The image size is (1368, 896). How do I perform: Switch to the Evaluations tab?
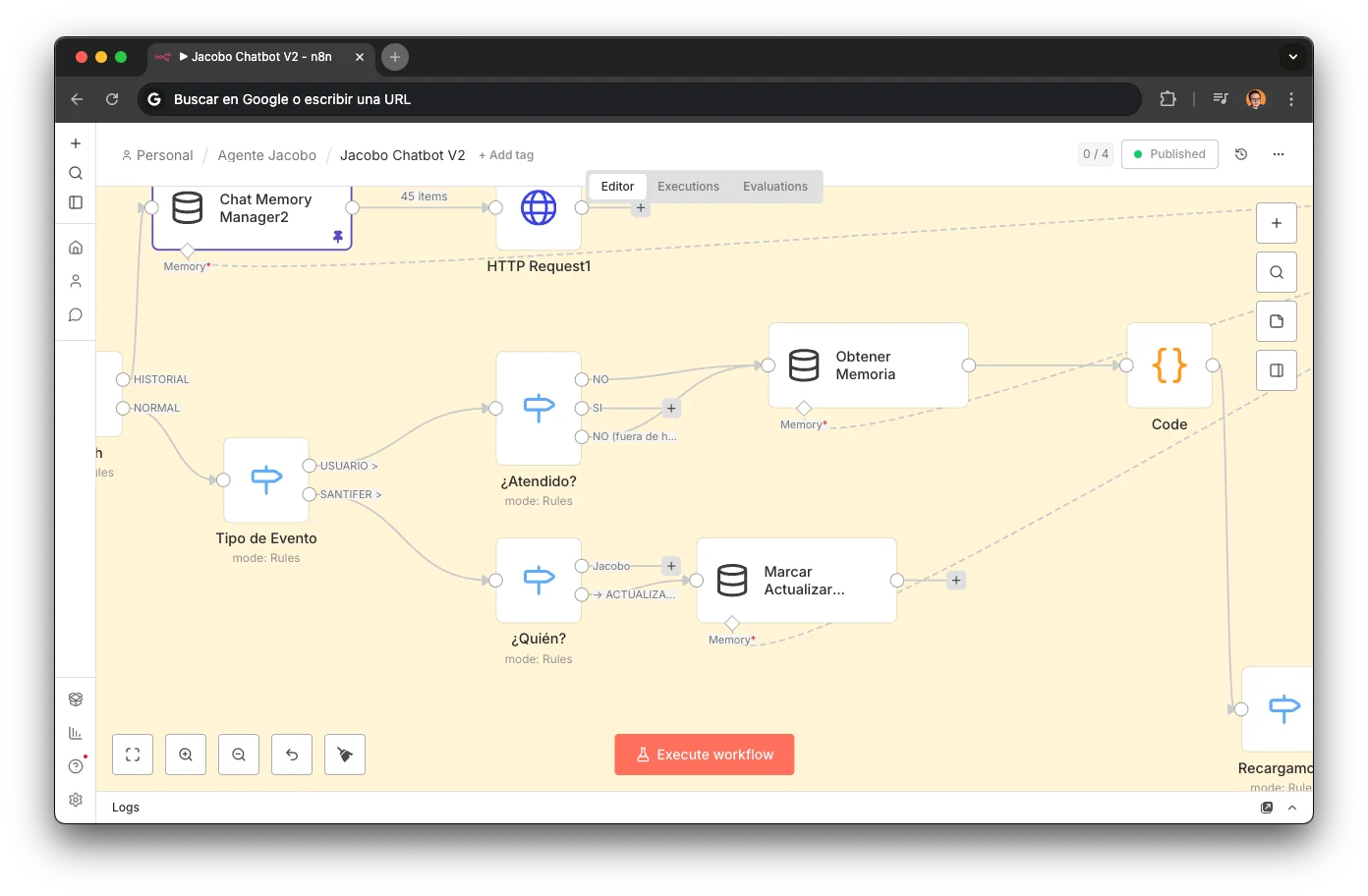(775, 187)
